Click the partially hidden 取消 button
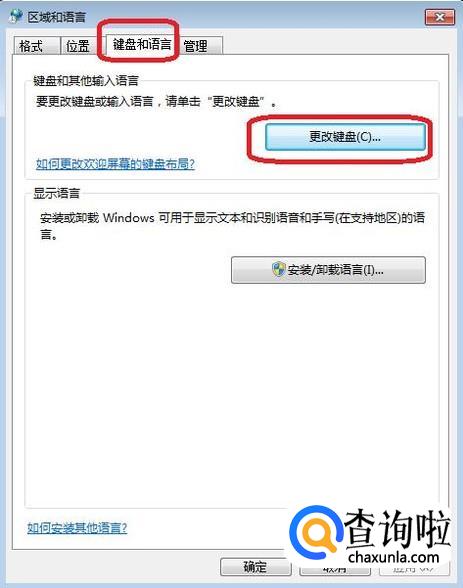Viewport: 463px width, 588px height. click(335, 570)
